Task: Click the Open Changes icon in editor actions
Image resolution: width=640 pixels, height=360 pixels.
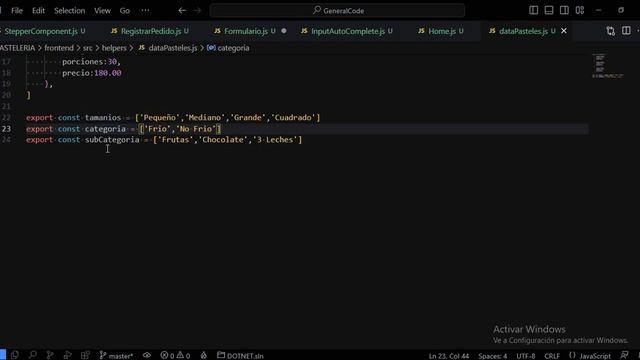Action: [x=611, y=31]
